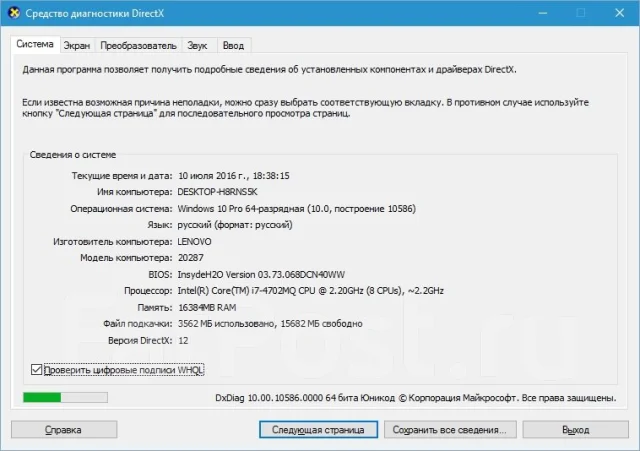Click the Справка button
Screen dimensions: 640x451
(x=64, y=430)
